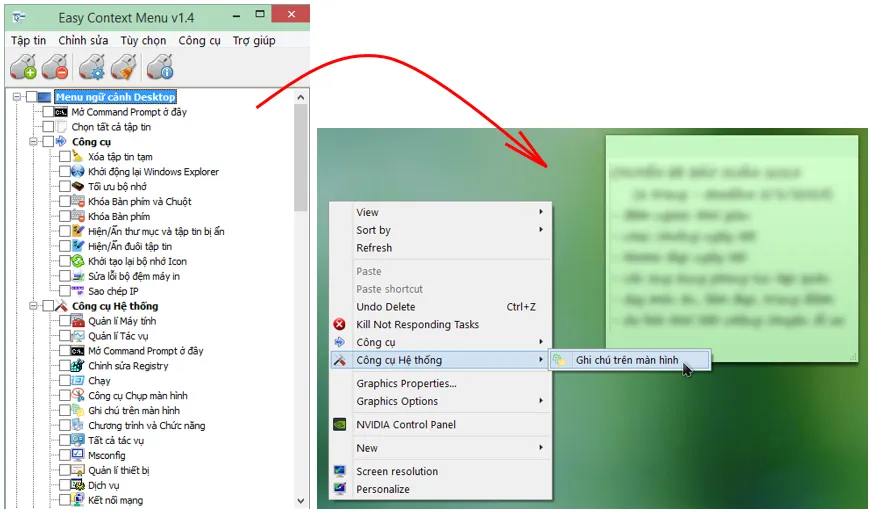Collapse the Công cụ Hệ thống tree branch
The height and width of the screenshot is (516, 875).
(x=33, y=306)
